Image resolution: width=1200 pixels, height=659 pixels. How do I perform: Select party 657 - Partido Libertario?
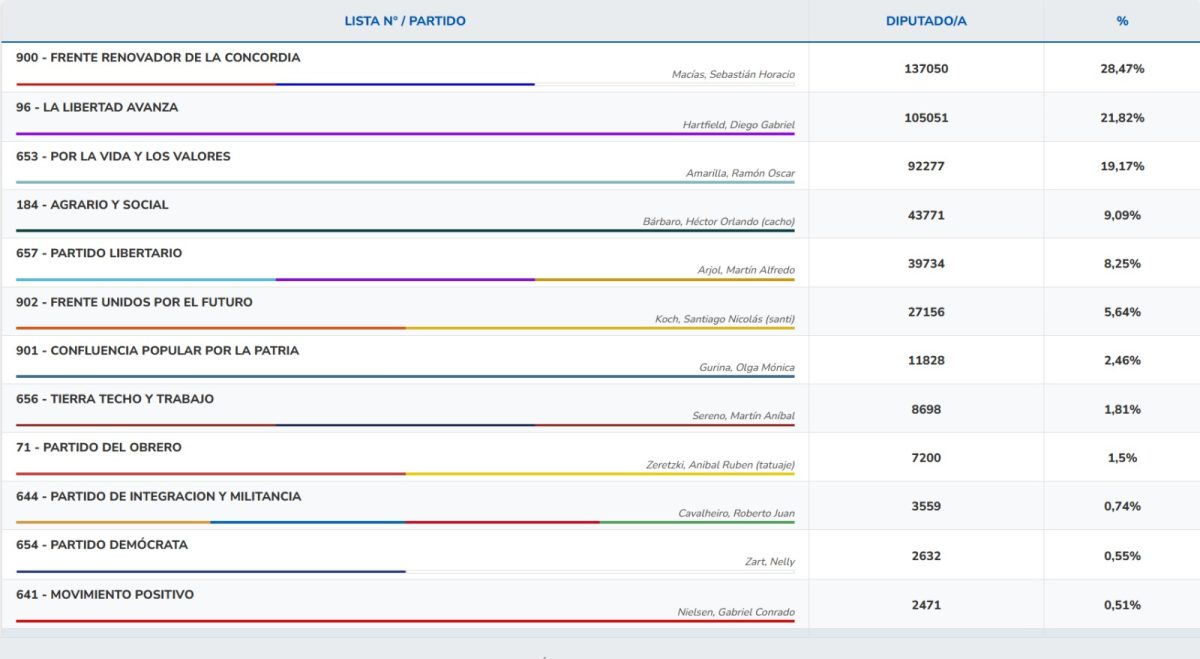pos(99,253)
